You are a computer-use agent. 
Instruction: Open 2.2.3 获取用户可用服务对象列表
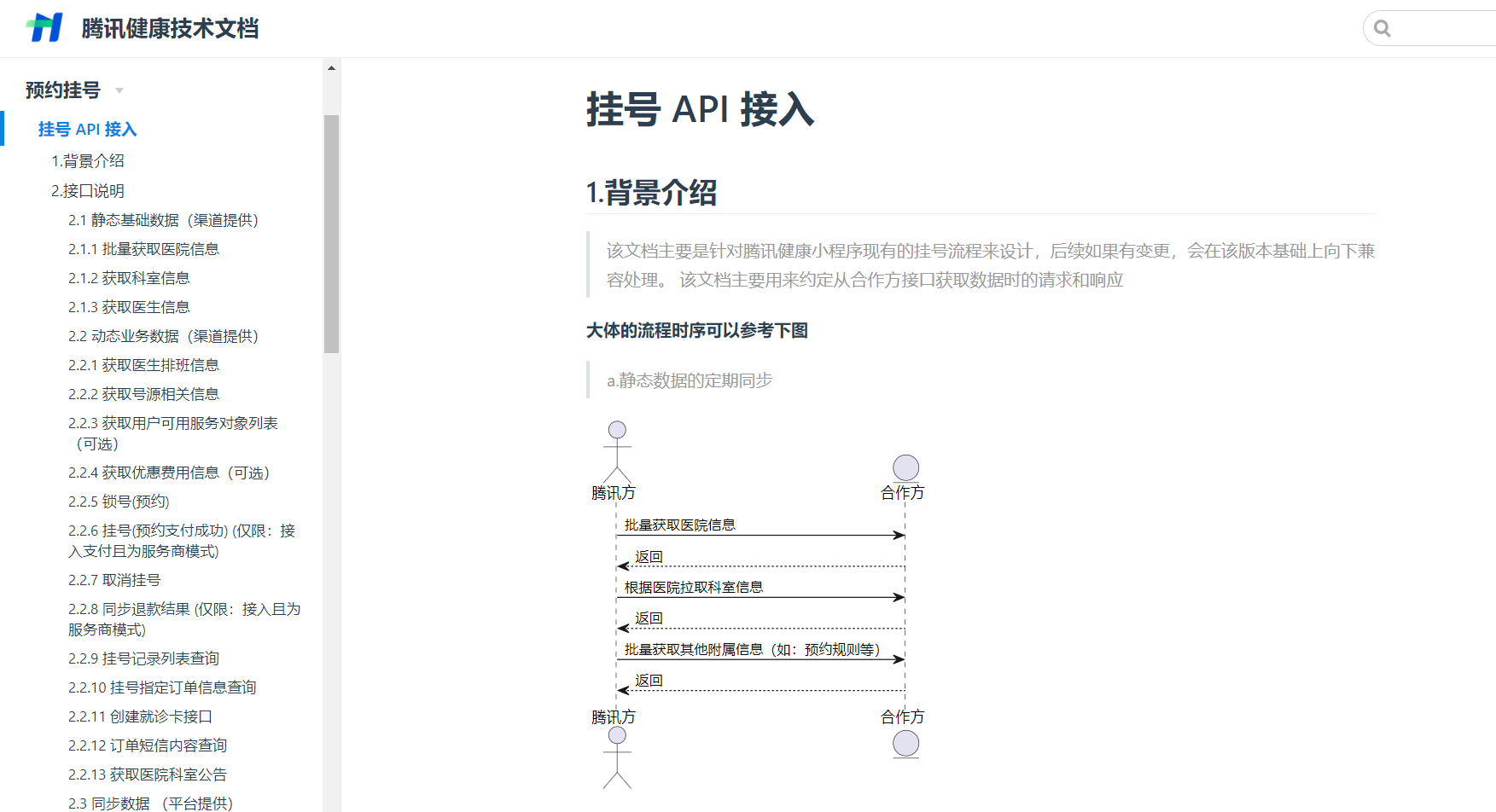[173, 433]
